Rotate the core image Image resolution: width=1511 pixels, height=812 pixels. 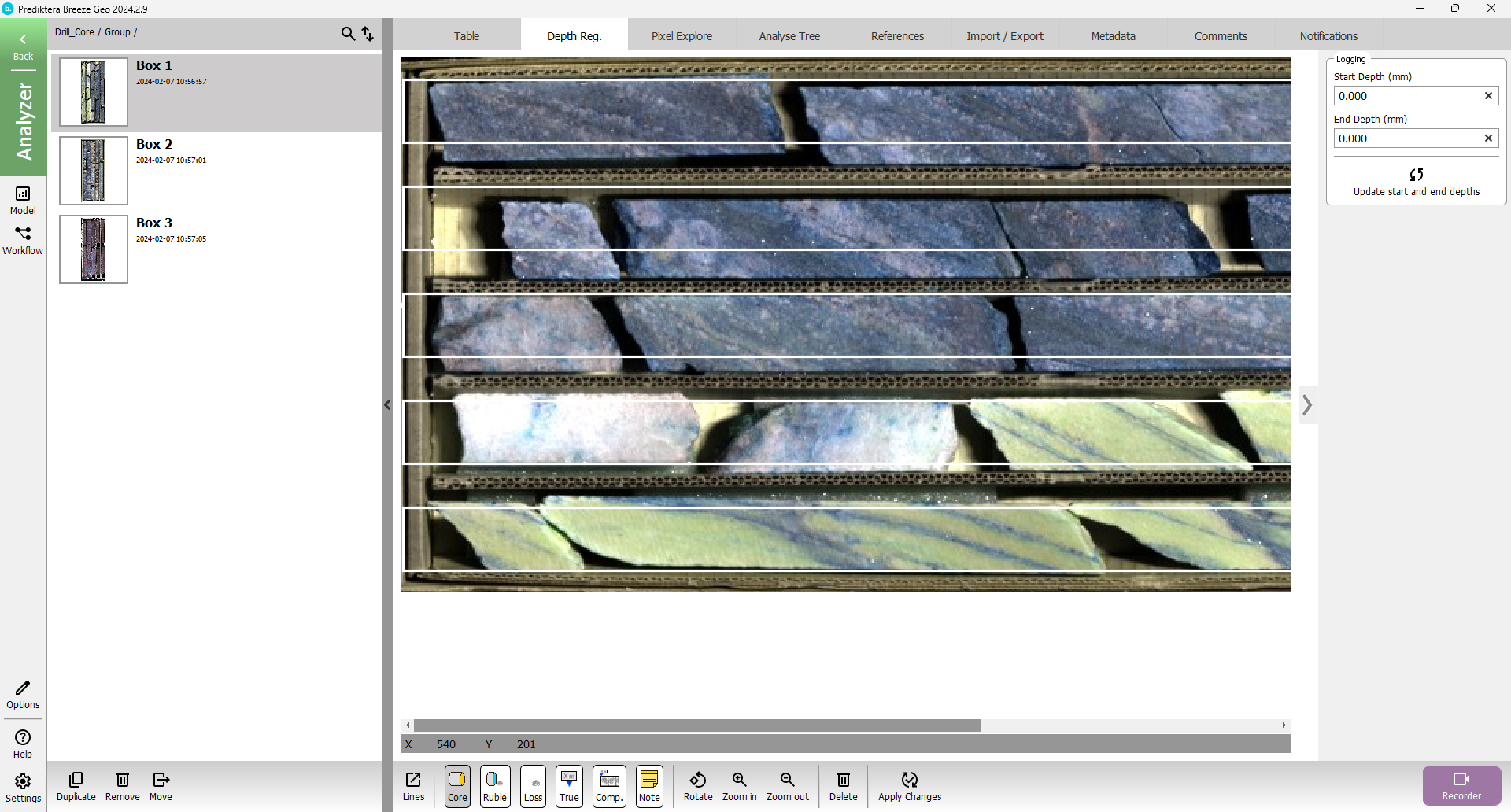click(698, 785)
